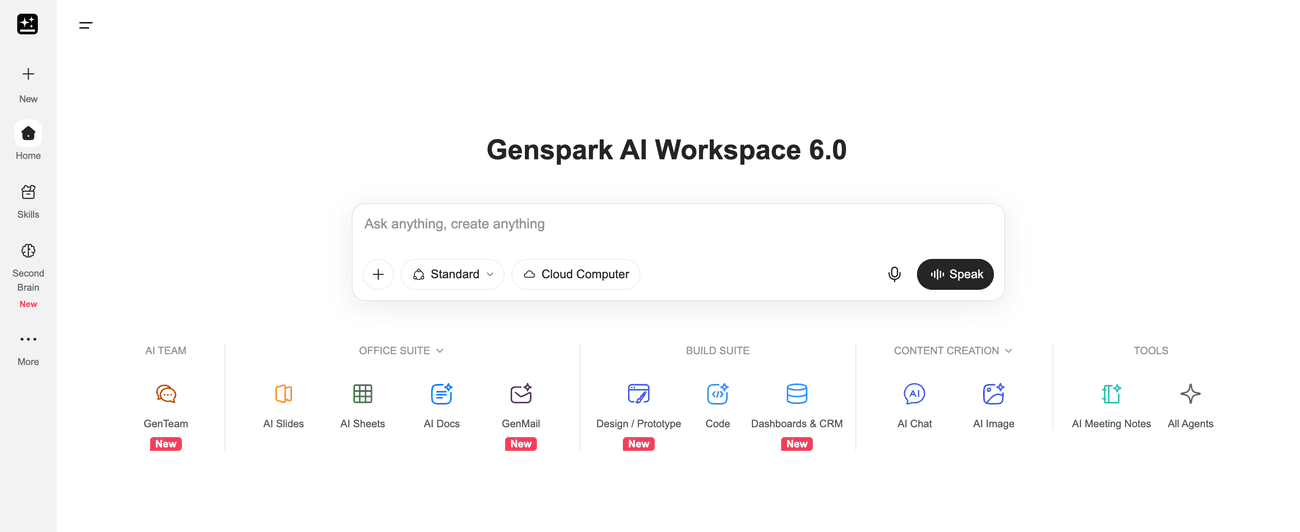Expand the Office Suite category

coord(401,351)
